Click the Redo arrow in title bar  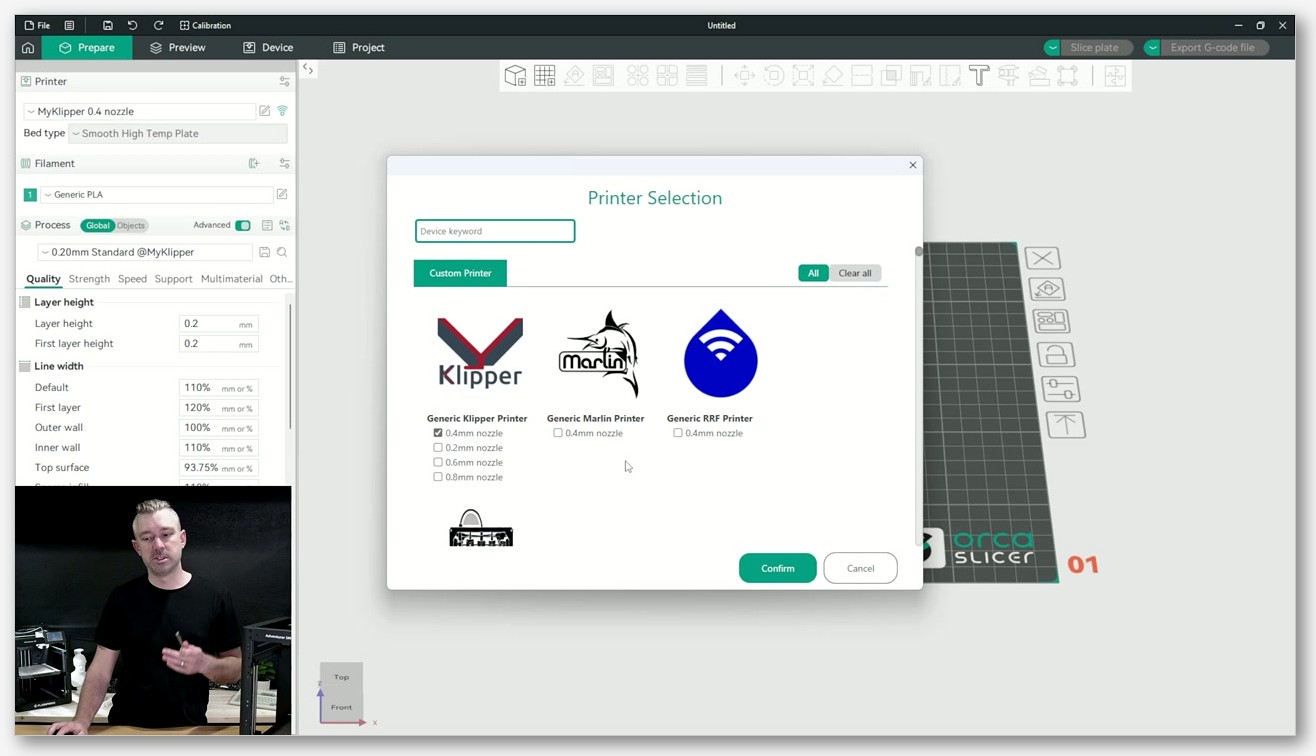158,25
